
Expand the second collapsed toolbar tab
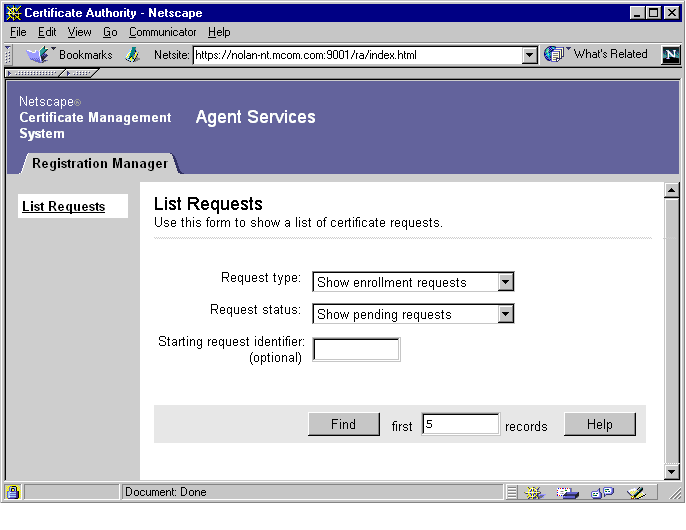79,73
